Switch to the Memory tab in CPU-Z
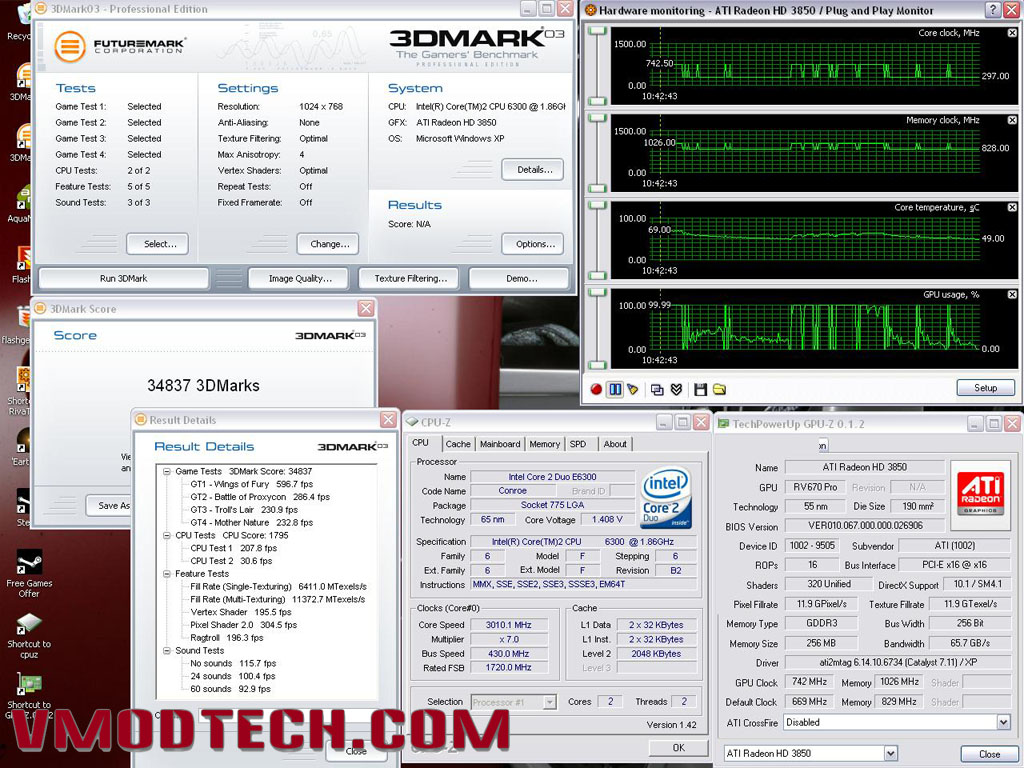Viewport: 1024px width, 768px height. [x=545, y=444]
